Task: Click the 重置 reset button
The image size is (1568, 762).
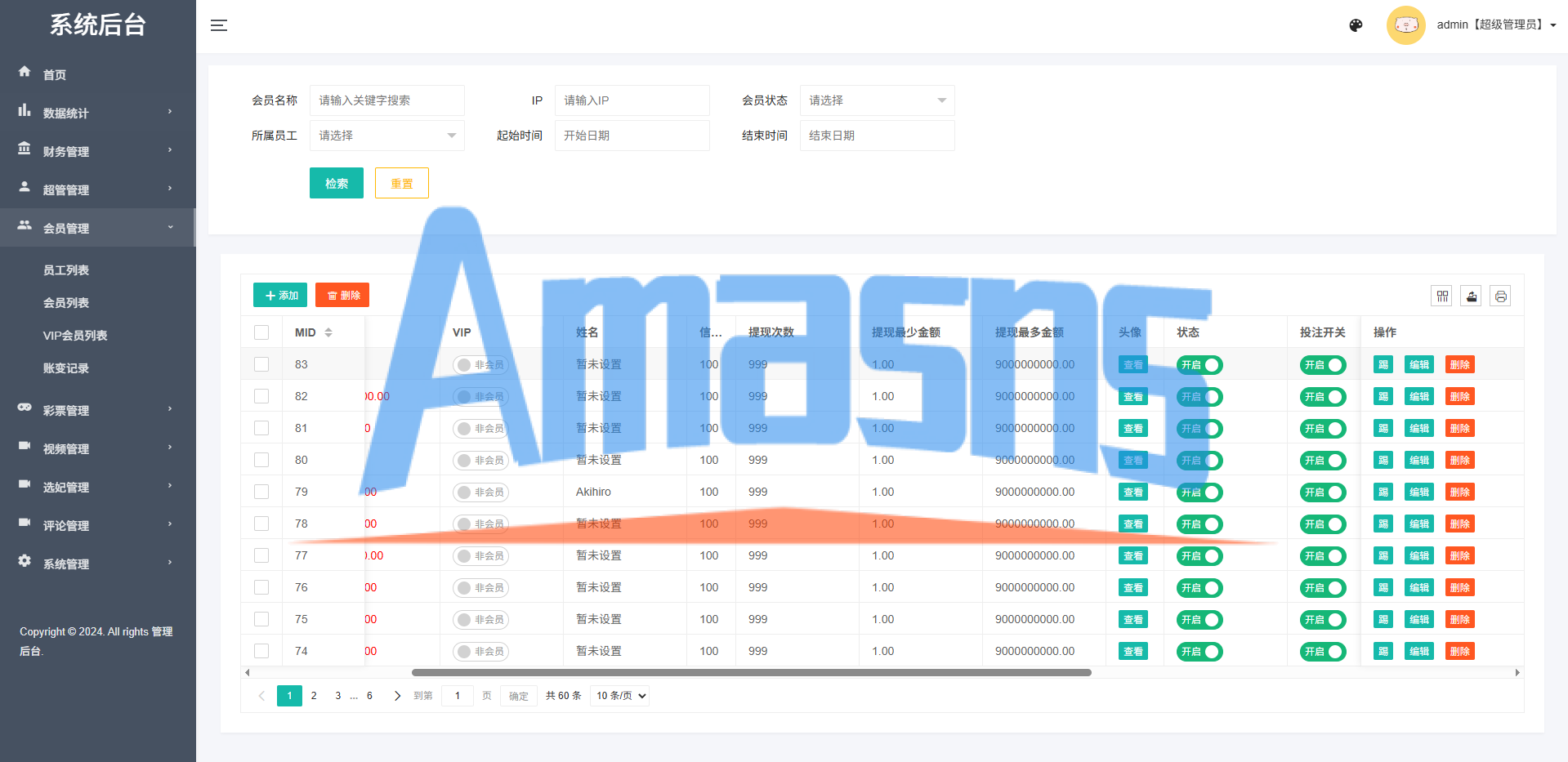Action: 402,183
